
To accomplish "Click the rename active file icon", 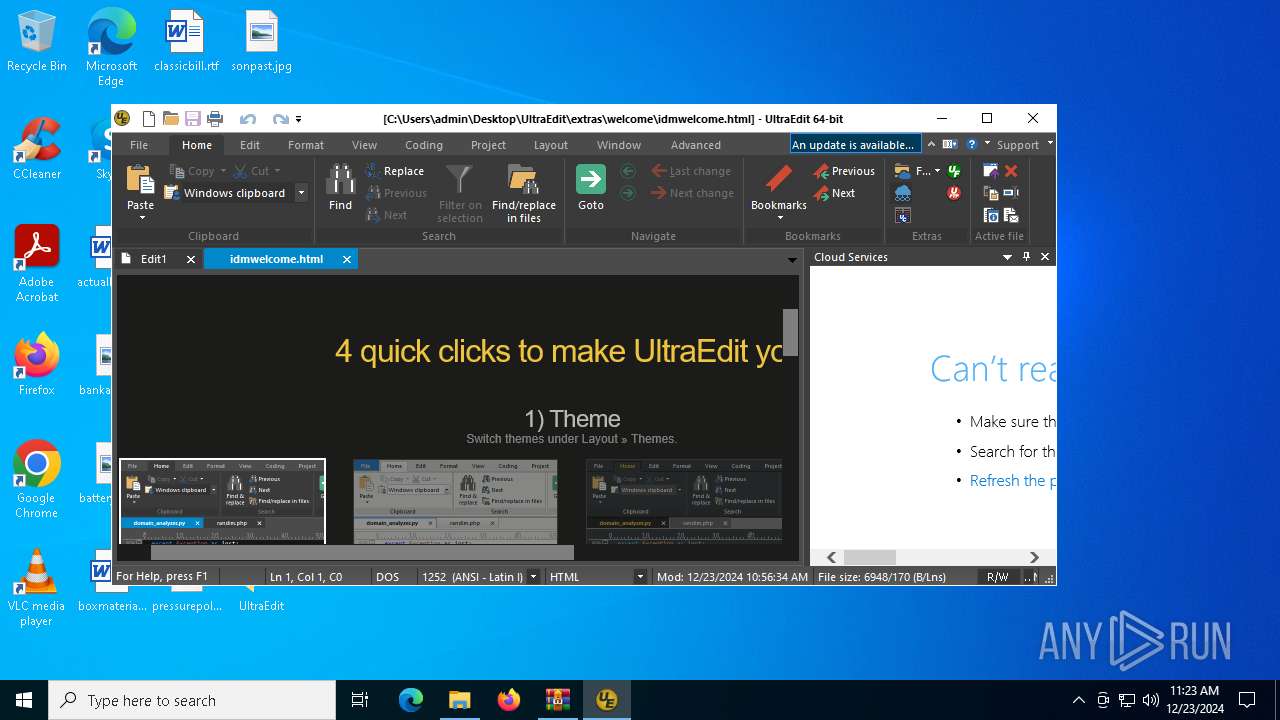I will click(x=1011, y=193).
